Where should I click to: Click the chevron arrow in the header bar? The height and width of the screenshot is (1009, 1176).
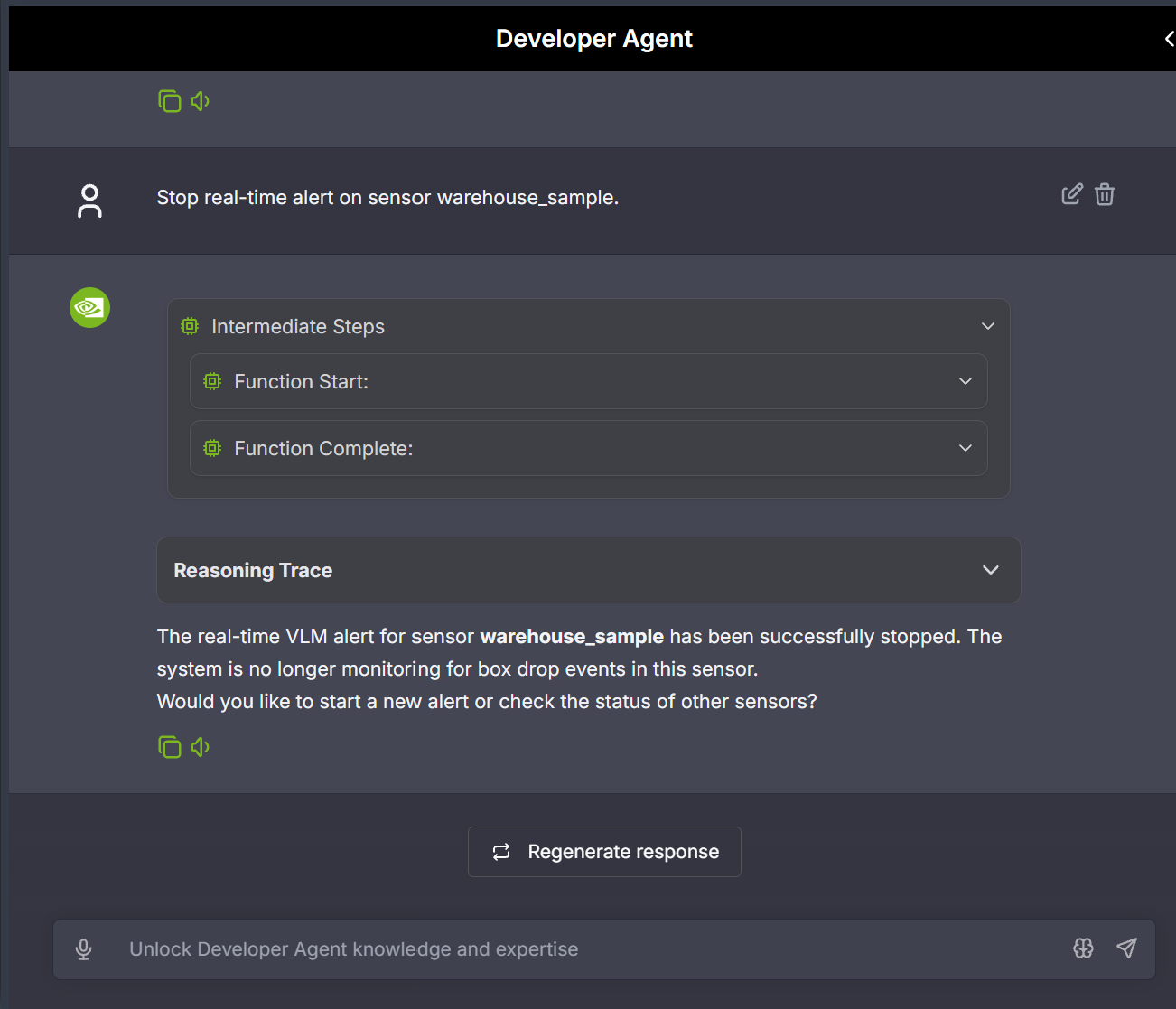pos(1168,39)
